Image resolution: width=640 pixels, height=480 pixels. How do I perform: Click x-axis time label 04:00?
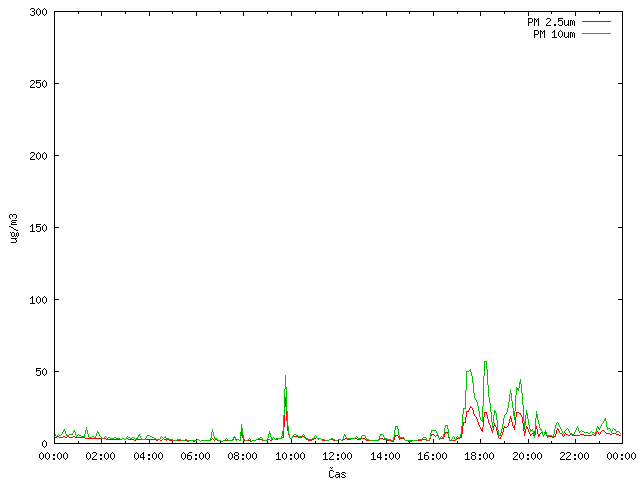pyautogui.click(x=148, y=456)
